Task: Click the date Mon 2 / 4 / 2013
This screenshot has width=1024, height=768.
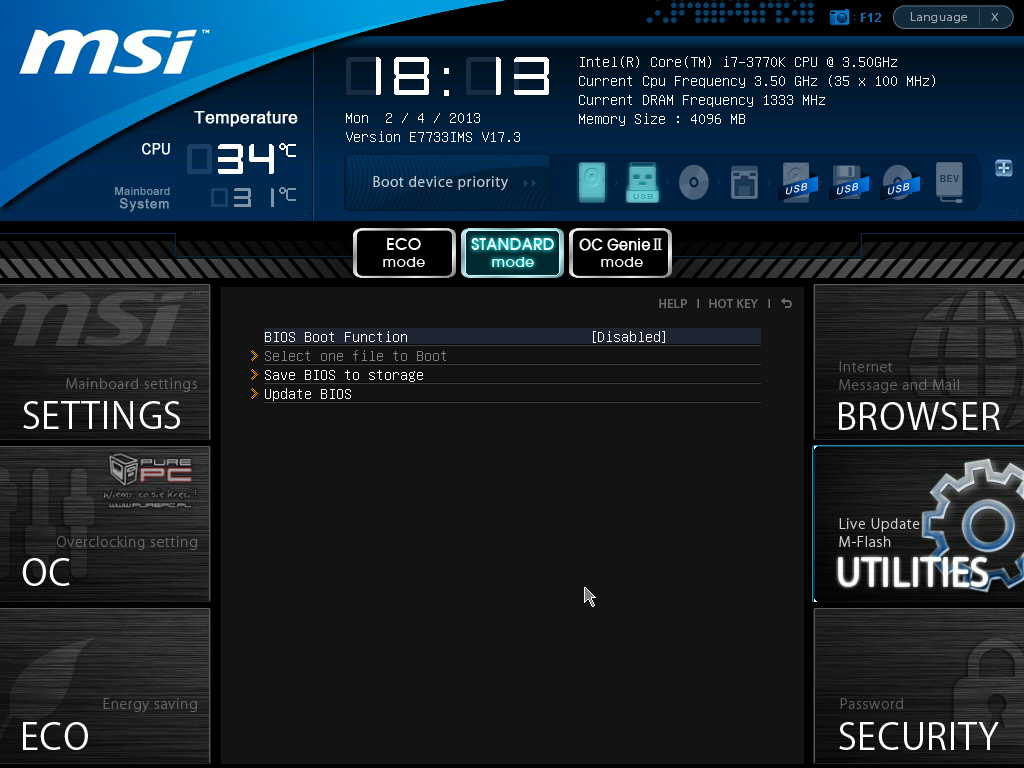Action: pyautogui.click(x=413, y=118)
